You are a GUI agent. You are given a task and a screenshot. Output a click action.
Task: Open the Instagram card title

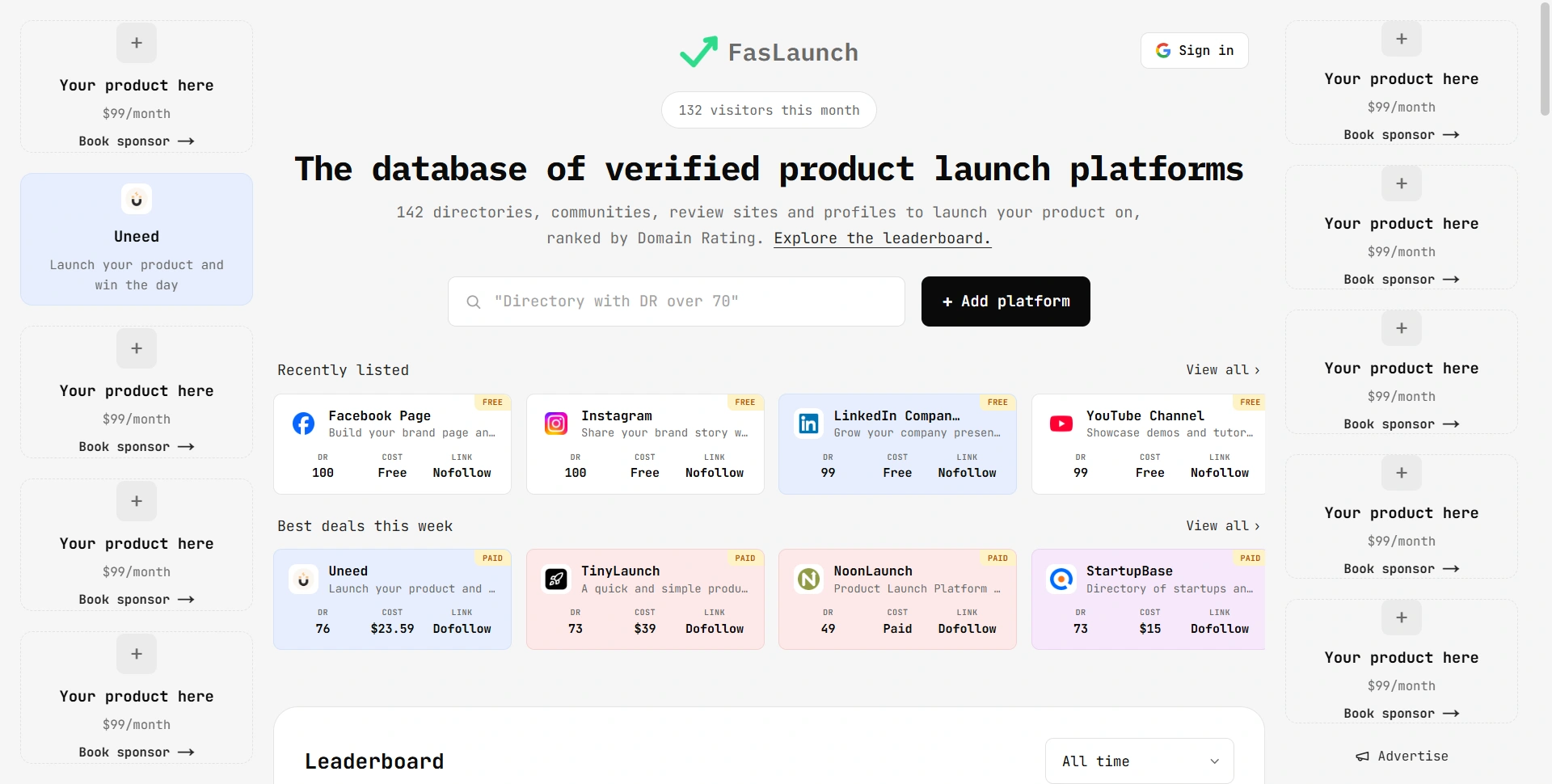(617, 415)
